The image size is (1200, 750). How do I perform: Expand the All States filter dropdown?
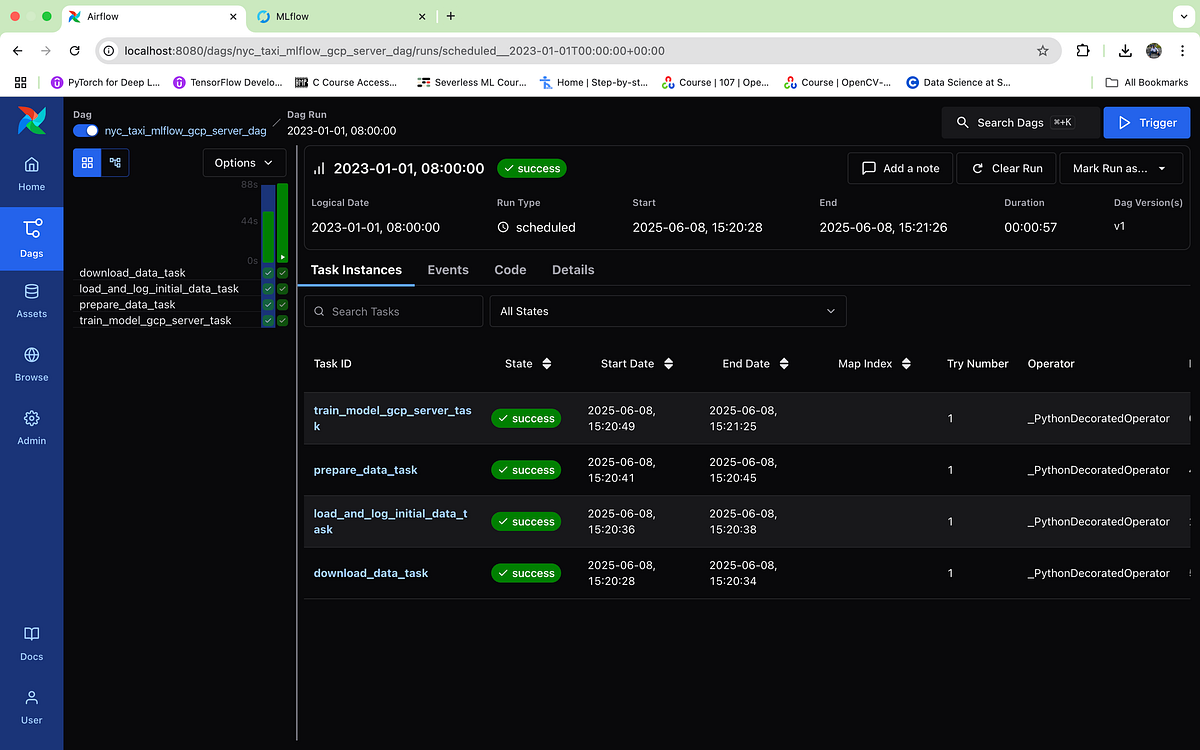(667, 311)
